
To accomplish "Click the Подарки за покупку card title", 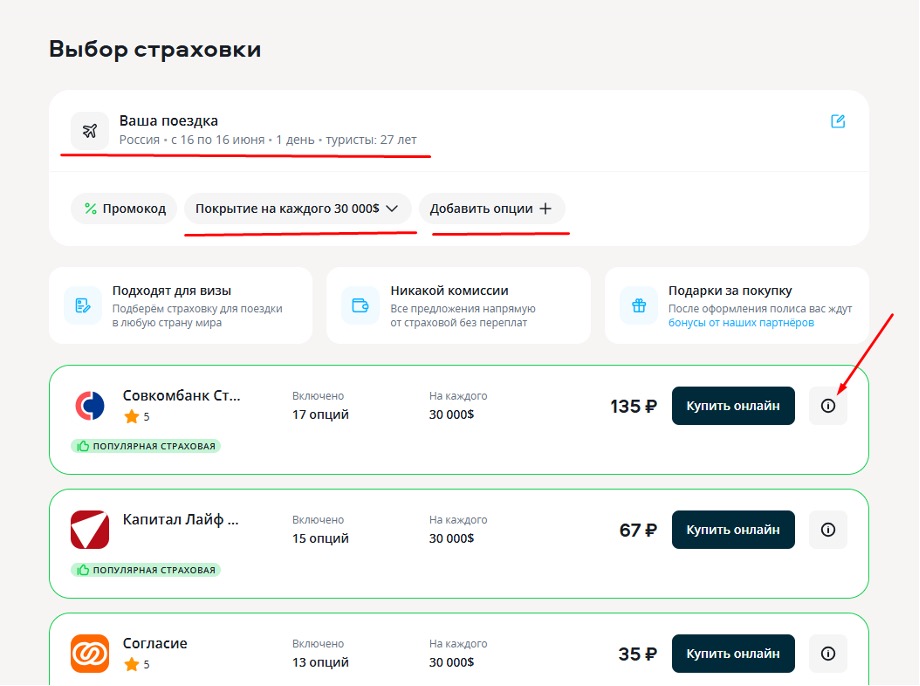I will pos(730,290).
